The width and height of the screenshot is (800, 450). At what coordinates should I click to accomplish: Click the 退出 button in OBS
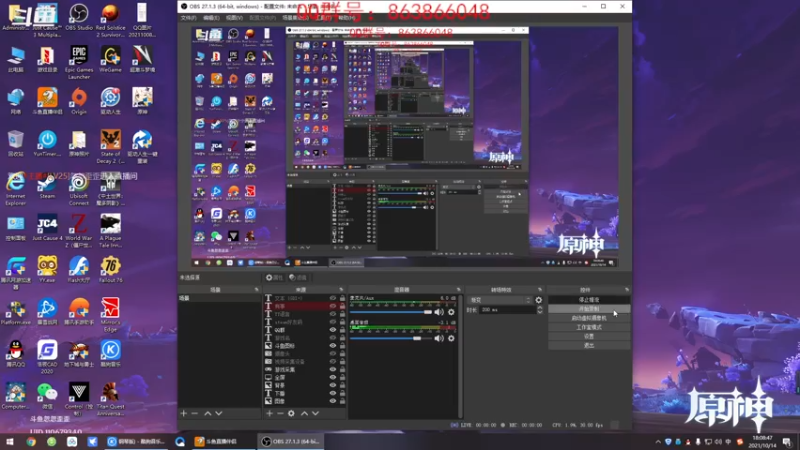coord(589,345)
